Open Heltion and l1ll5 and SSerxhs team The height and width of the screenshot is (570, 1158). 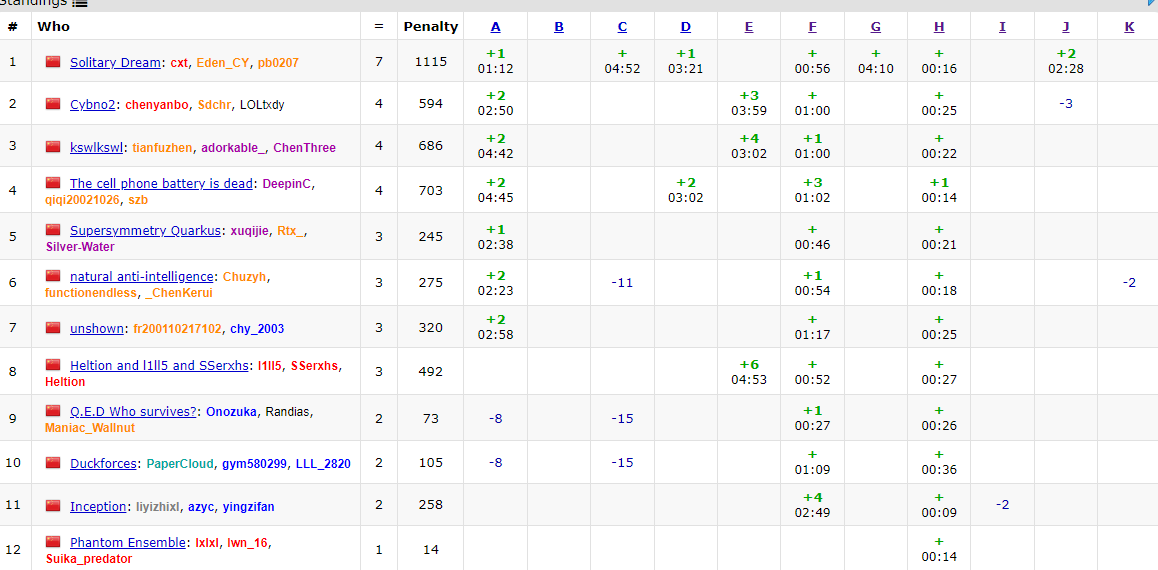click(159, 366)
